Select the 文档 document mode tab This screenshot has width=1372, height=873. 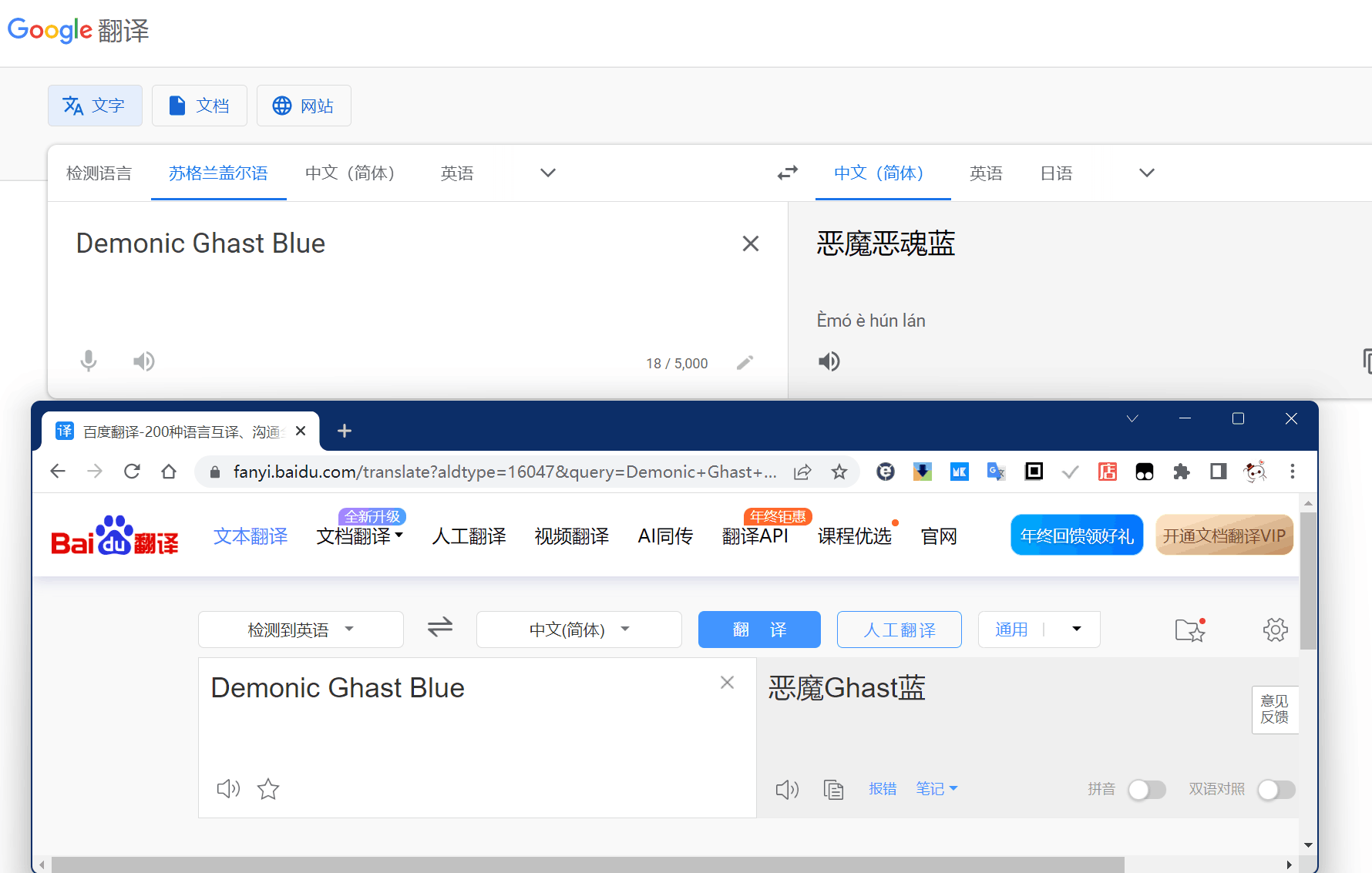200,106
